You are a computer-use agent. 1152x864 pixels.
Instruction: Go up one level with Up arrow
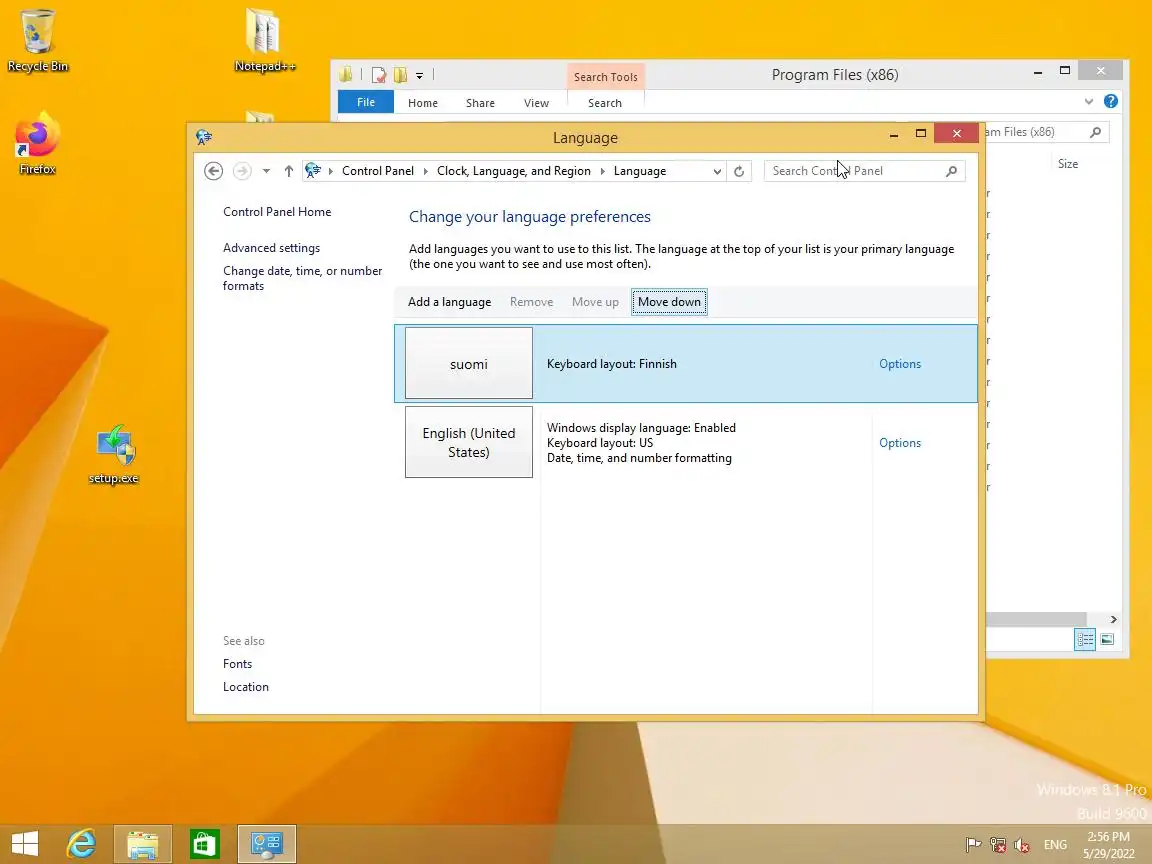coord(289,171)
